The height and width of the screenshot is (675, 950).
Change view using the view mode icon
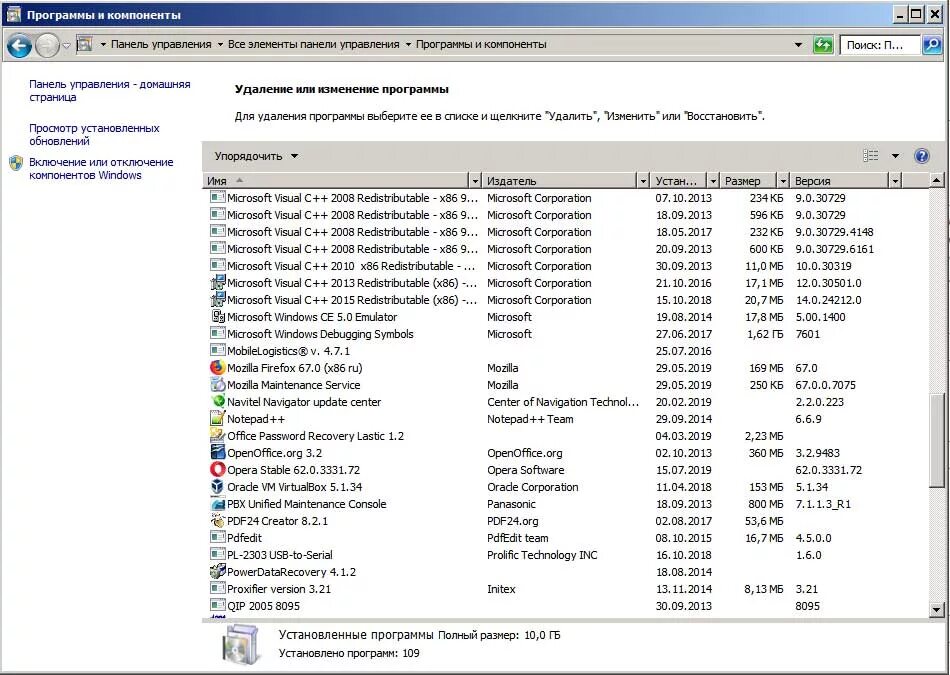point(871,156)
